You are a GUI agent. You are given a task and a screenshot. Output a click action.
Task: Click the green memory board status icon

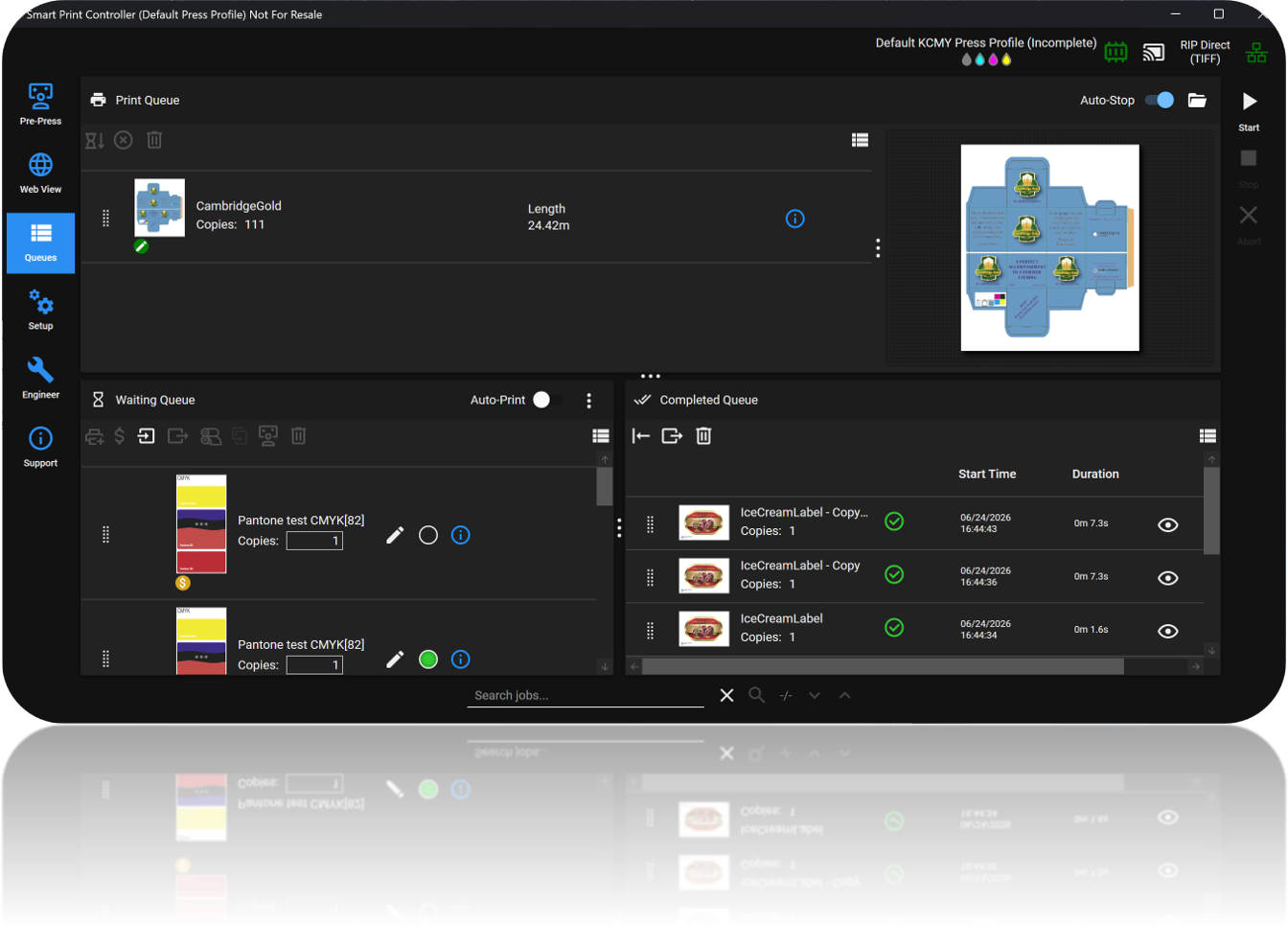(x=1115, y=52)
